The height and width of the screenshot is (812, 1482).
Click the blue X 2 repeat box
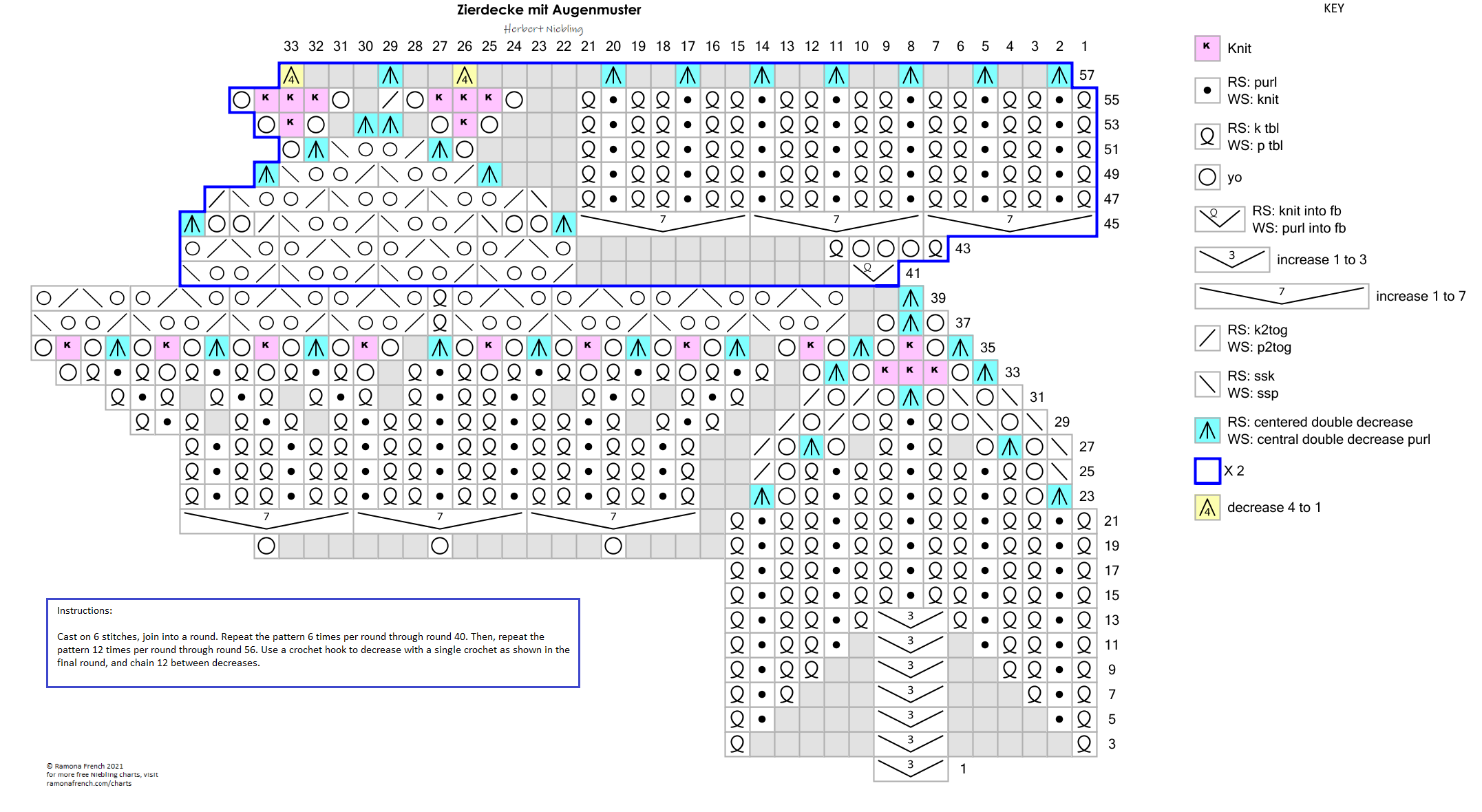1207,471
